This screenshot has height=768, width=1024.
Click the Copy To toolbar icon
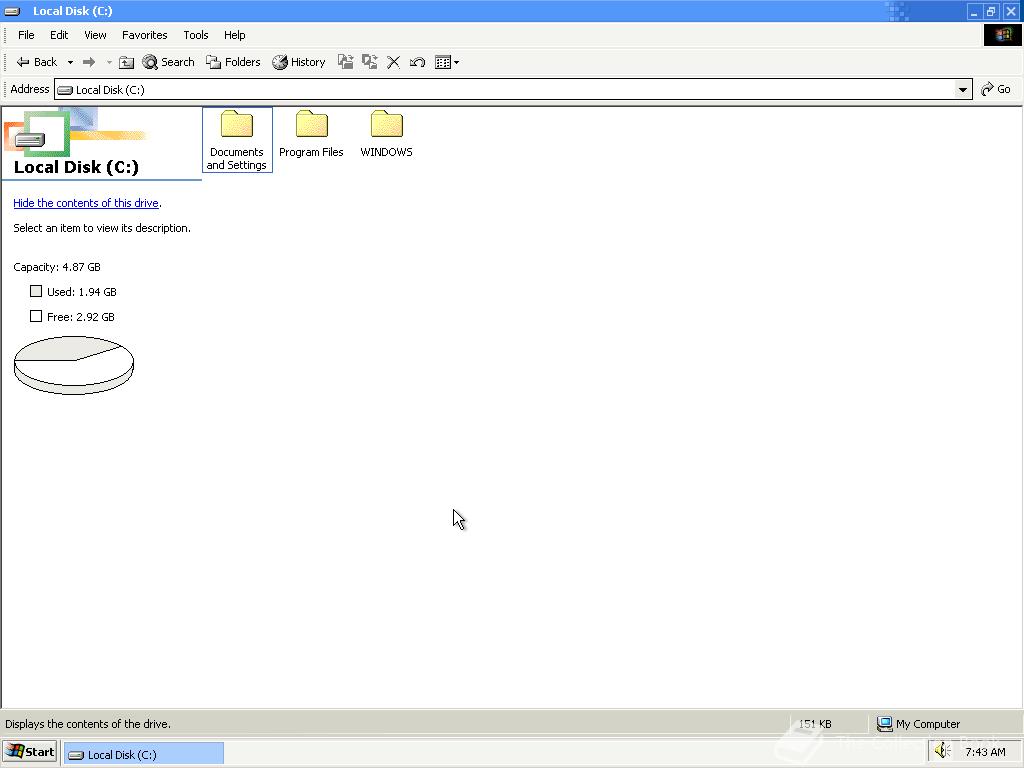click(x=370, y=62)
